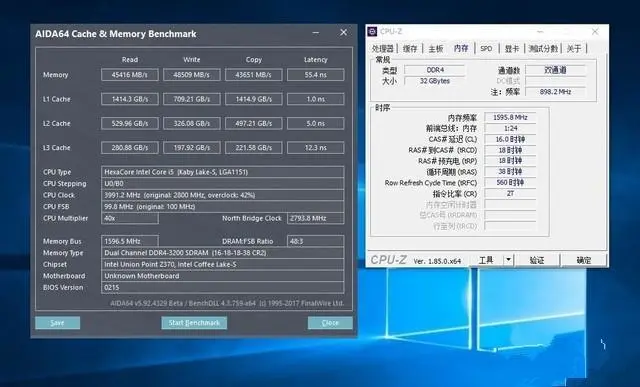Minimize the AIDA64 benchmark window
The height and width of the screenshot is (387, 640).
point(316,33)
